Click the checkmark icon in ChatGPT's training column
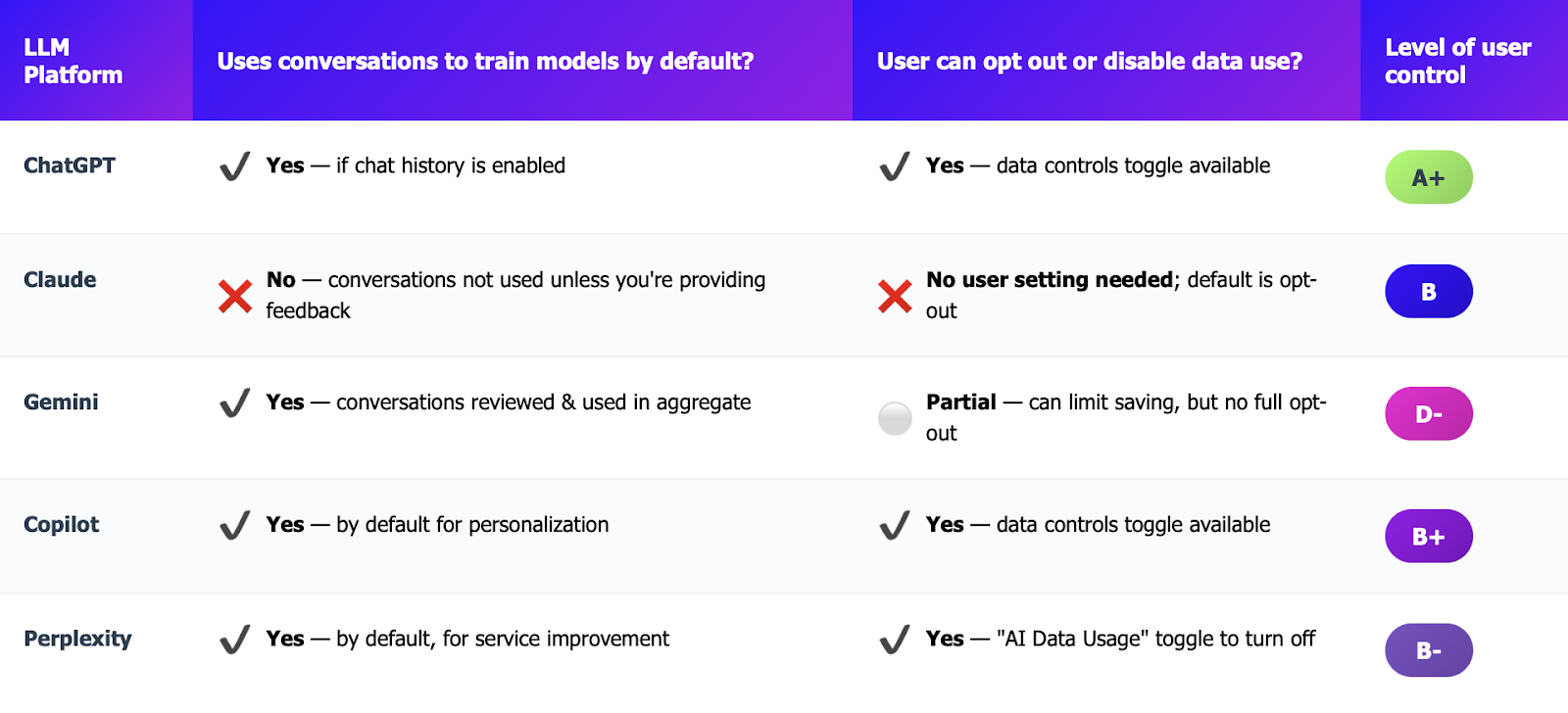1568x713 pixels. pyautogui.click(x=235, y=166)
